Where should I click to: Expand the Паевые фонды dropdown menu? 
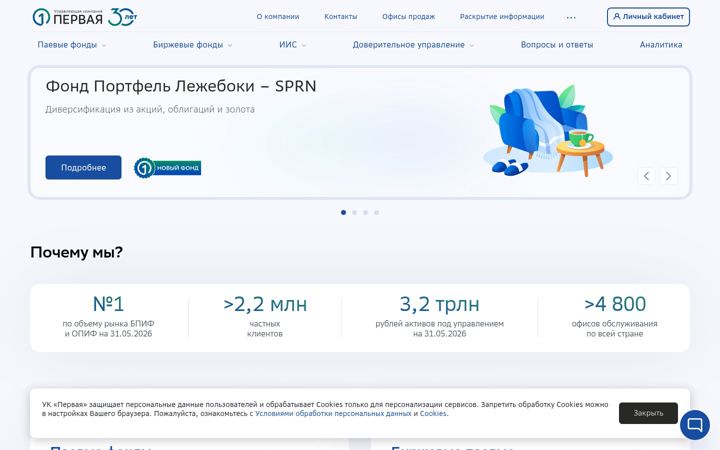pos(72,45)
